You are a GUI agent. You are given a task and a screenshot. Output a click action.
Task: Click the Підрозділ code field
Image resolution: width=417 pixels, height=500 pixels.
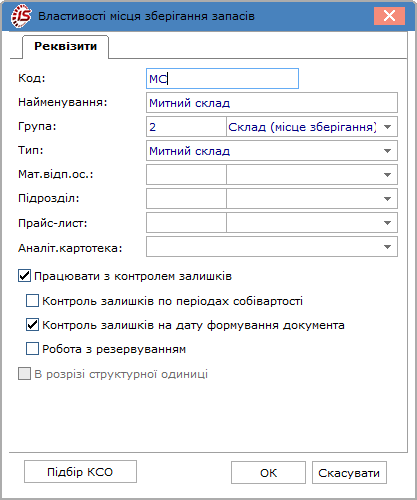pyautogui.click(x=186, y=199)
